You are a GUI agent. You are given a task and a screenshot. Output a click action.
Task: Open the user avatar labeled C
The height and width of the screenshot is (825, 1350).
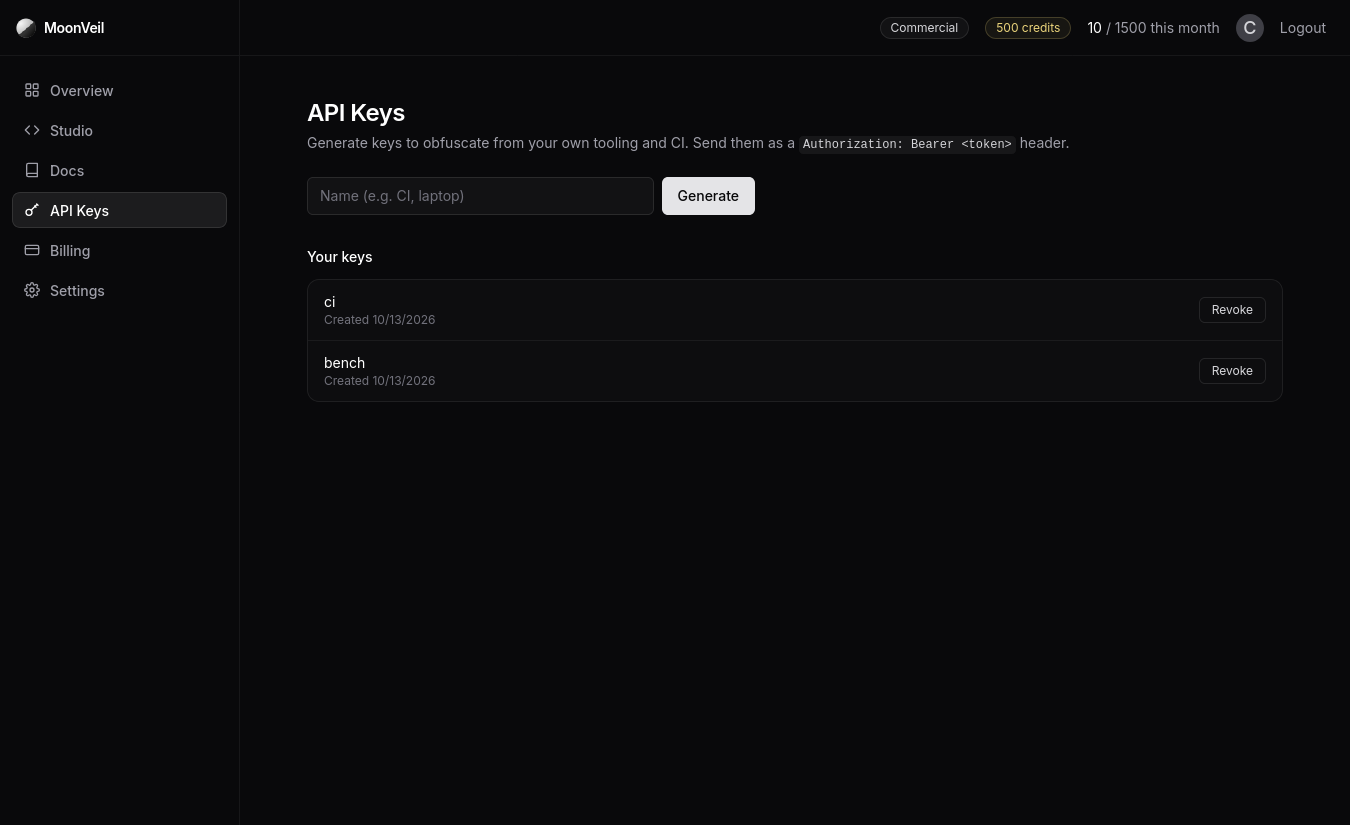(1250, 28)
